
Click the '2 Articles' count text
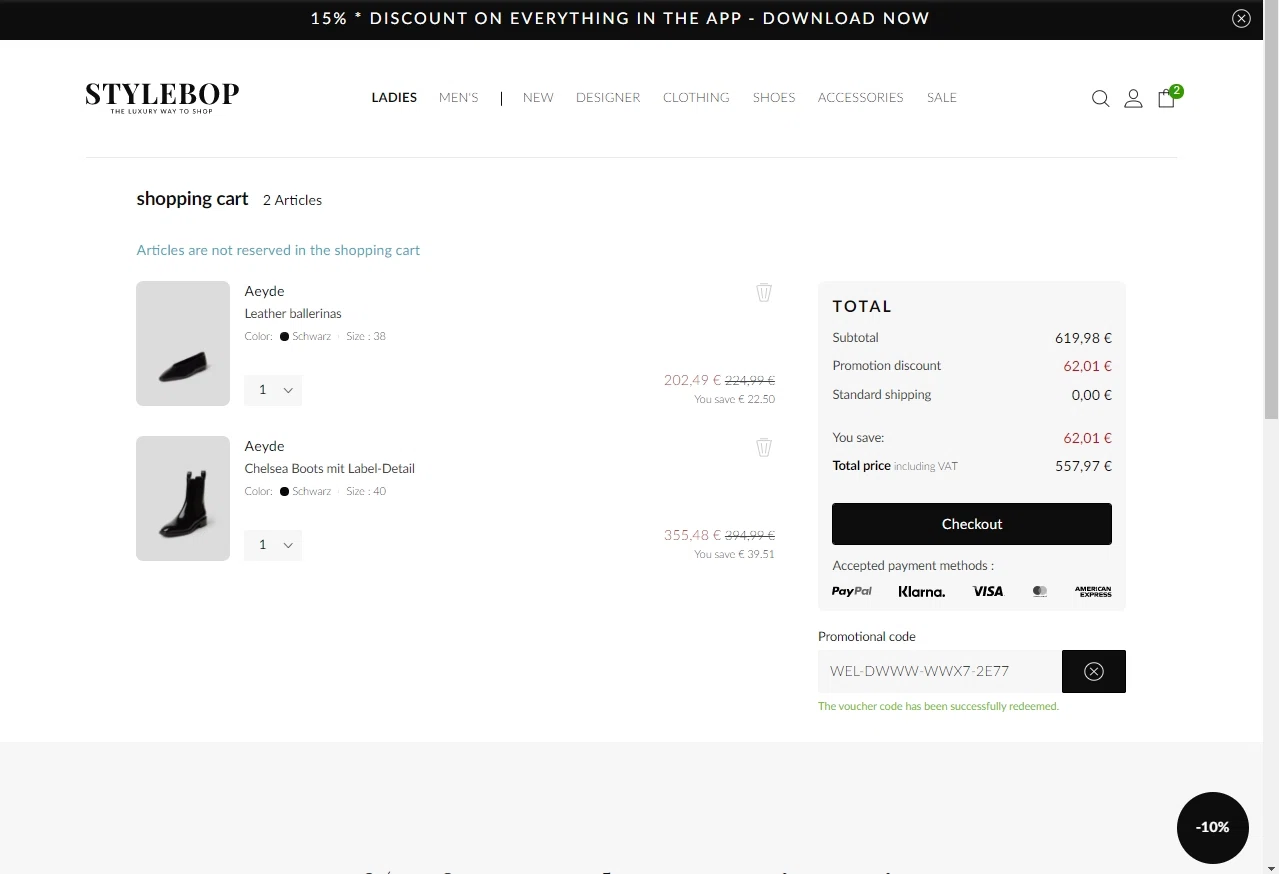[x=292, y=200]
